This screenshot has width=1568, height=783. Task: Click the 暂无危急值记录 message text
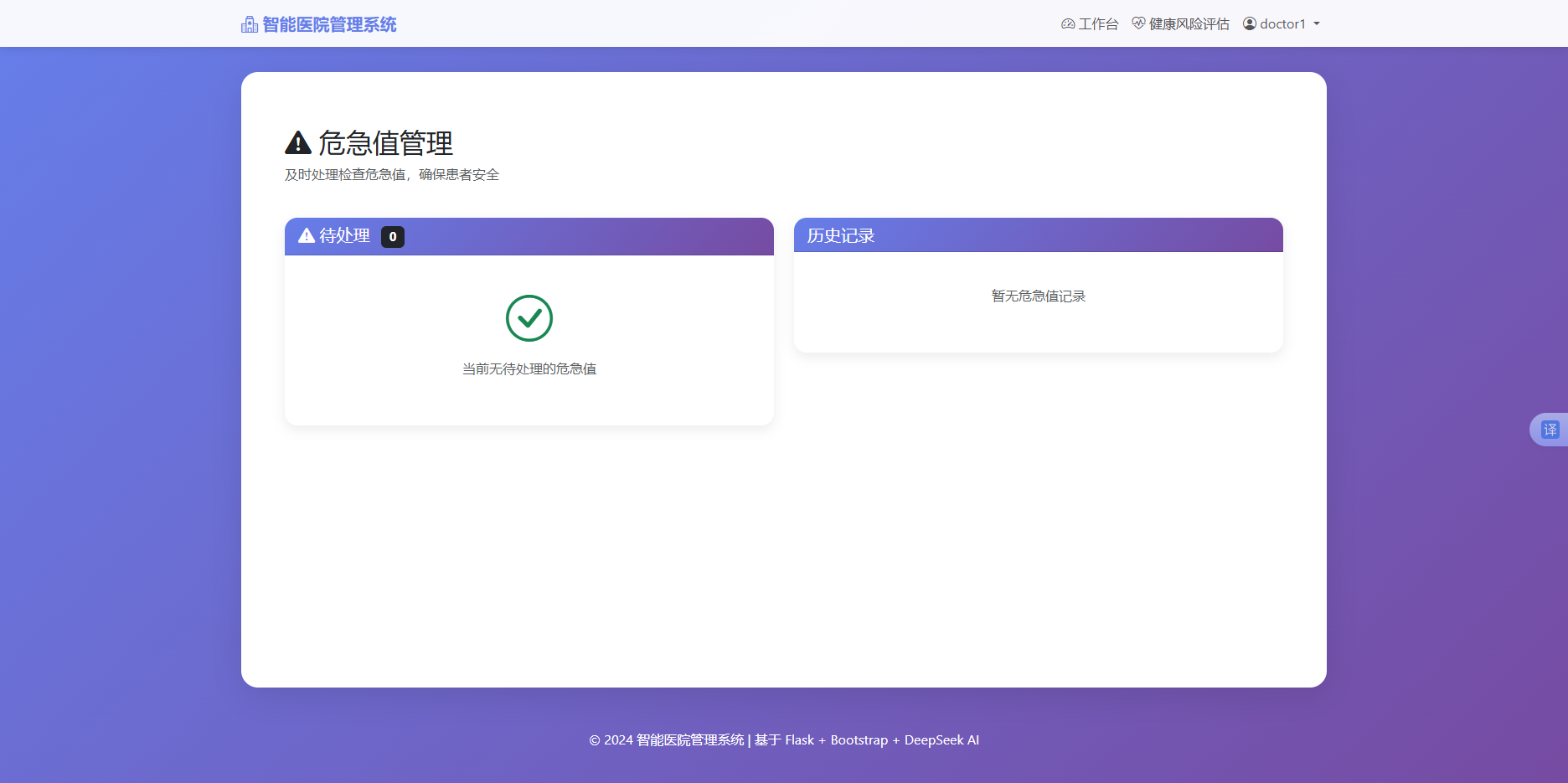pos(1038,296)
